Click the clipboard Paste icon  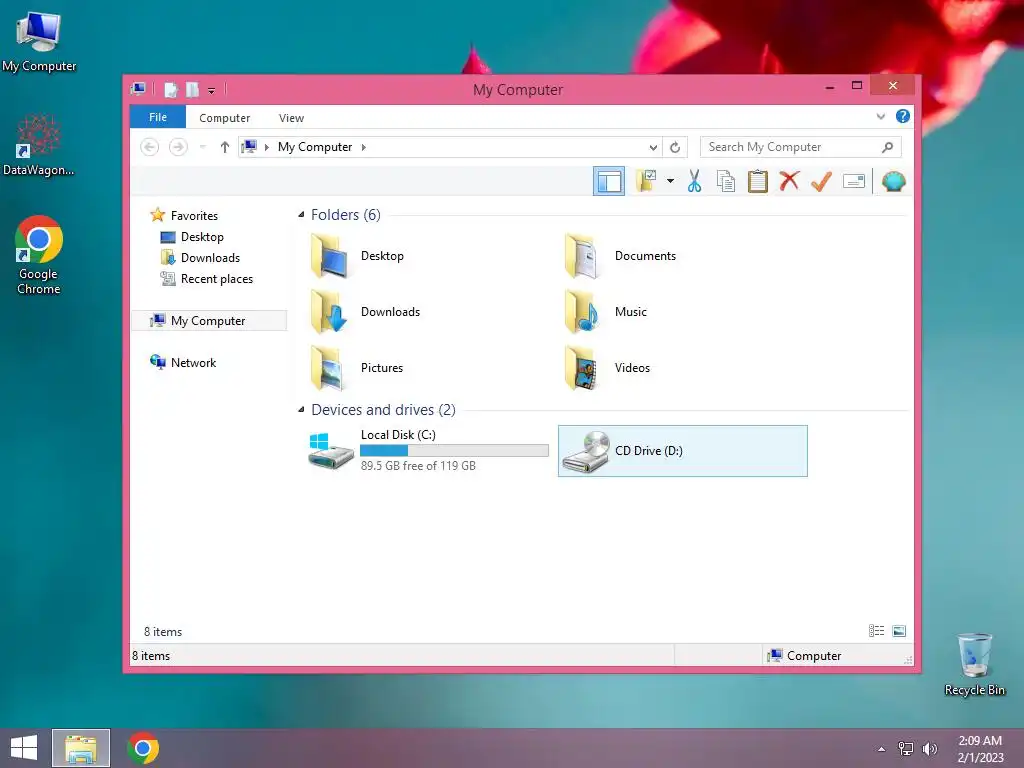(x=758, y=181)
